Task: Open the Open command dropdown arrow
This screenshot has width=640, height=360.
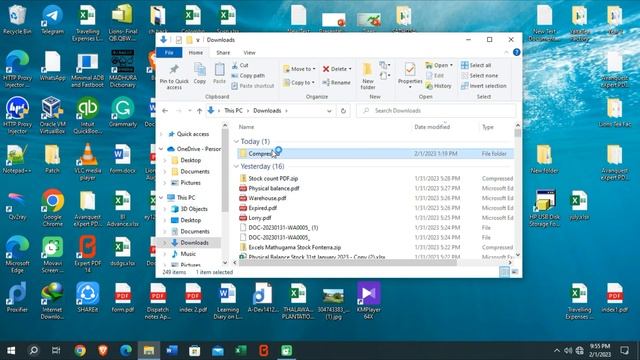Action: 451,65
